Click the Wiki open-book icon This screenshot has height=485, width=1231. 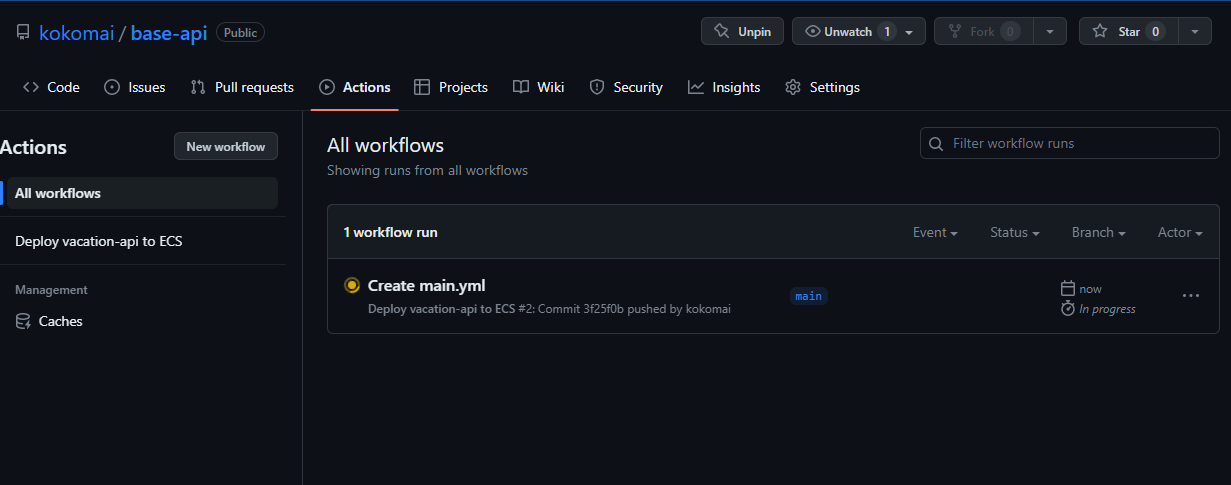coord(520,87)
